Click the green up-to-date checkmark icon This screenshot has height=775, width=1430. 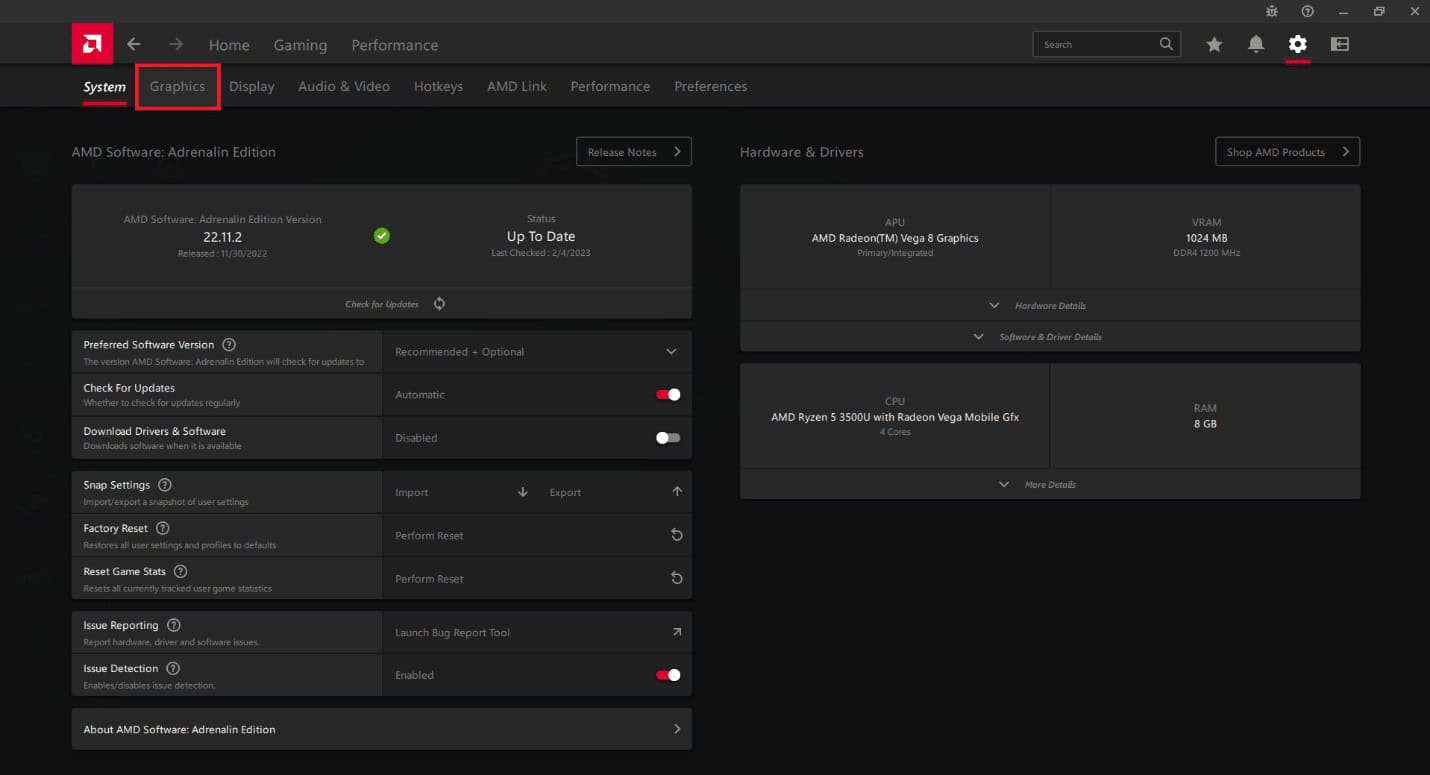click(382, 236)
